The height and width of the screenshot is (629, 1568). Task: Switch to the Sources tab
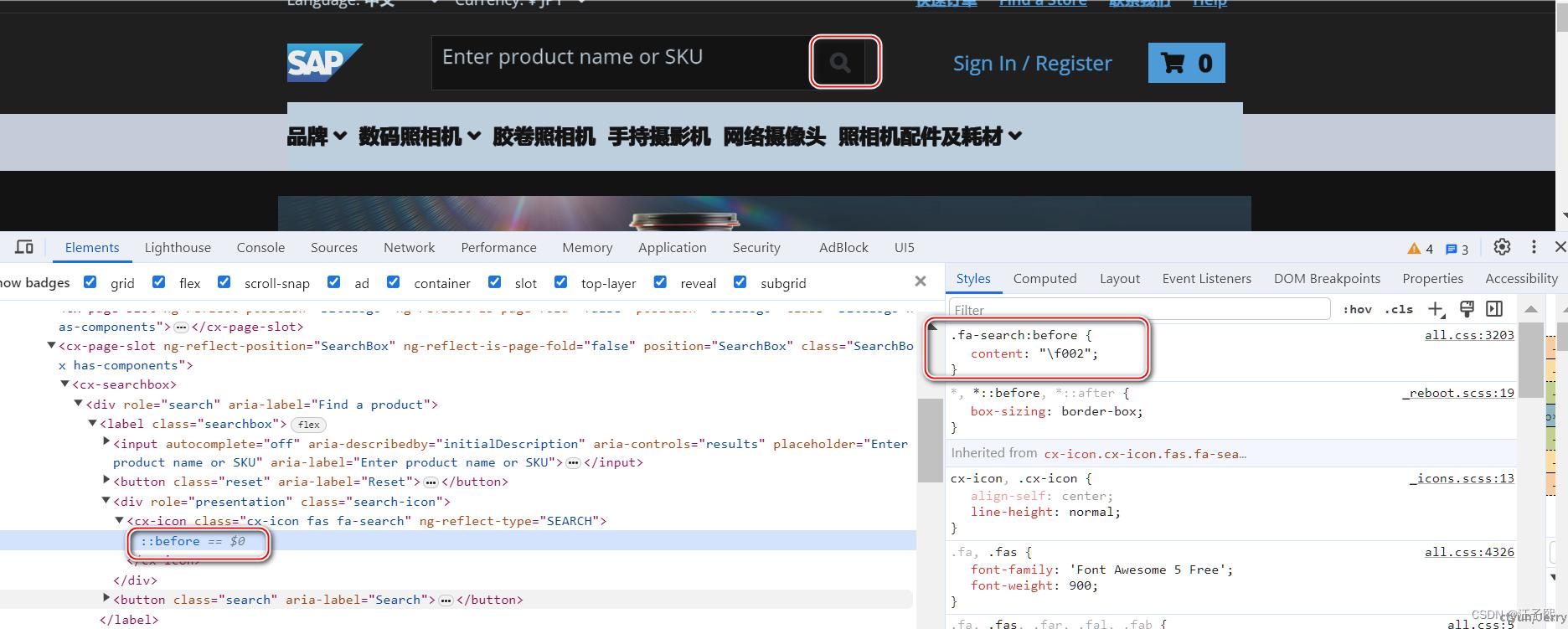(x=334, y=247)
